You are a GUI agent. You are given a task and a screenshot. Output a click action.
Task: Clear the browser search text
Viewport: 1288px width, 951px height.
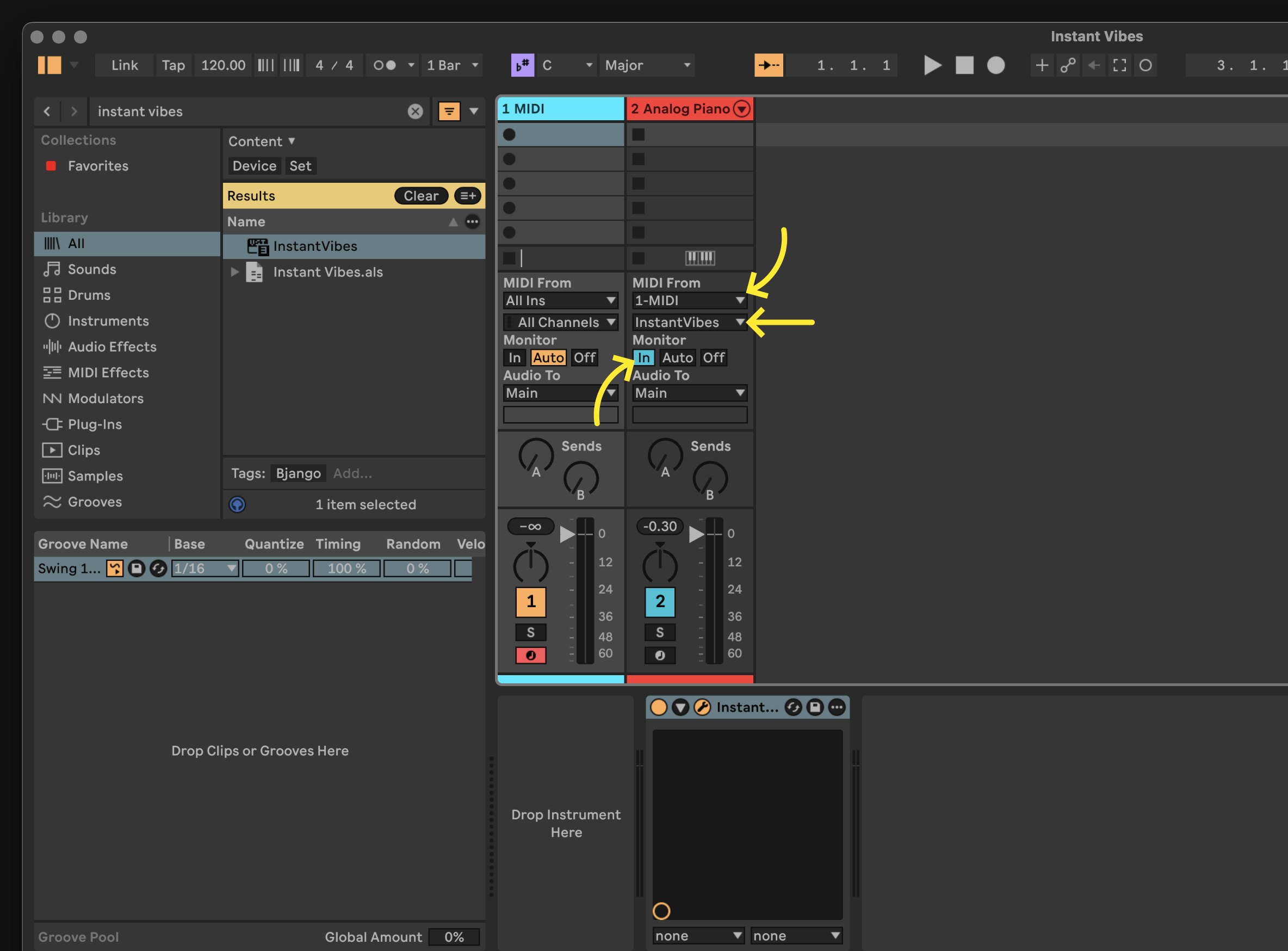[416, 111]
